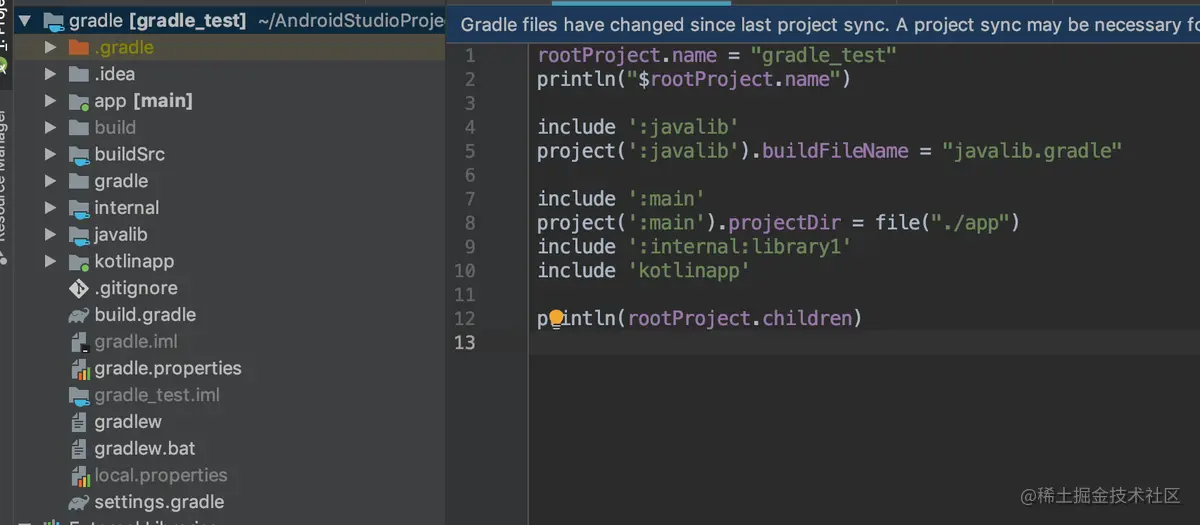Click the app module folder icon
Viewport: 1200px width, 525px height.
79,101
